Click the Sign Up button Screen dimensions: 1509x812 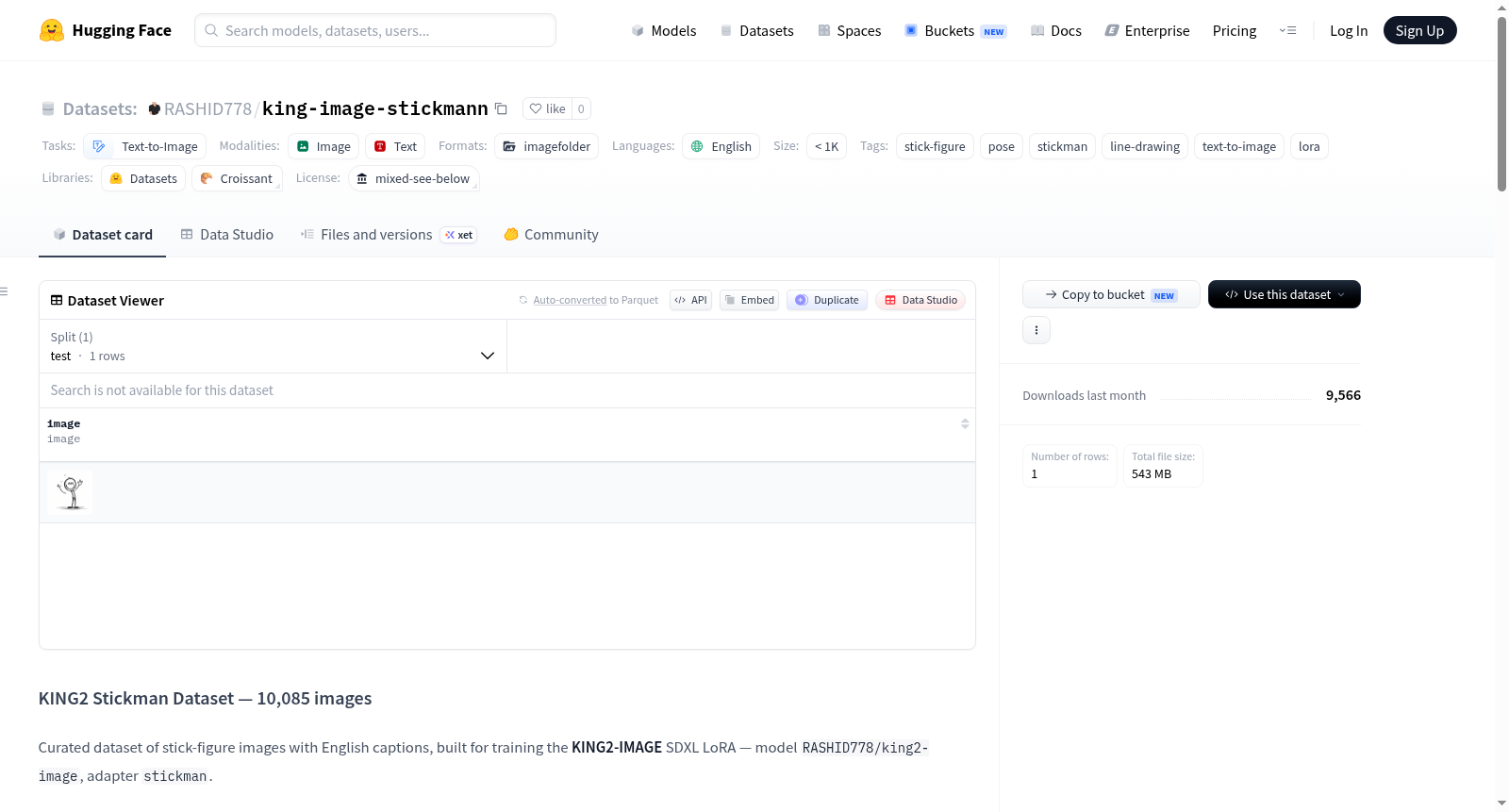(1419, 30)
